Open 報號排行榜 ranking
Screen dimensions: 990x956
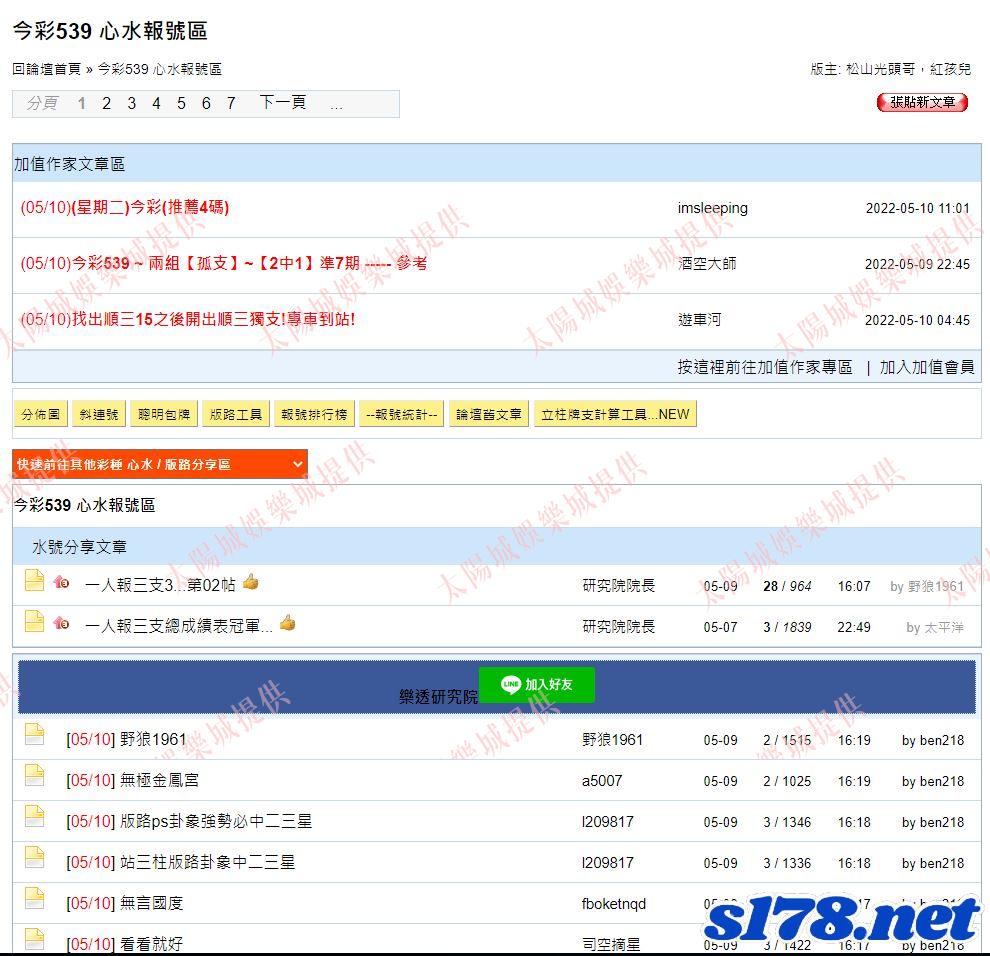(x=314, y=414)
